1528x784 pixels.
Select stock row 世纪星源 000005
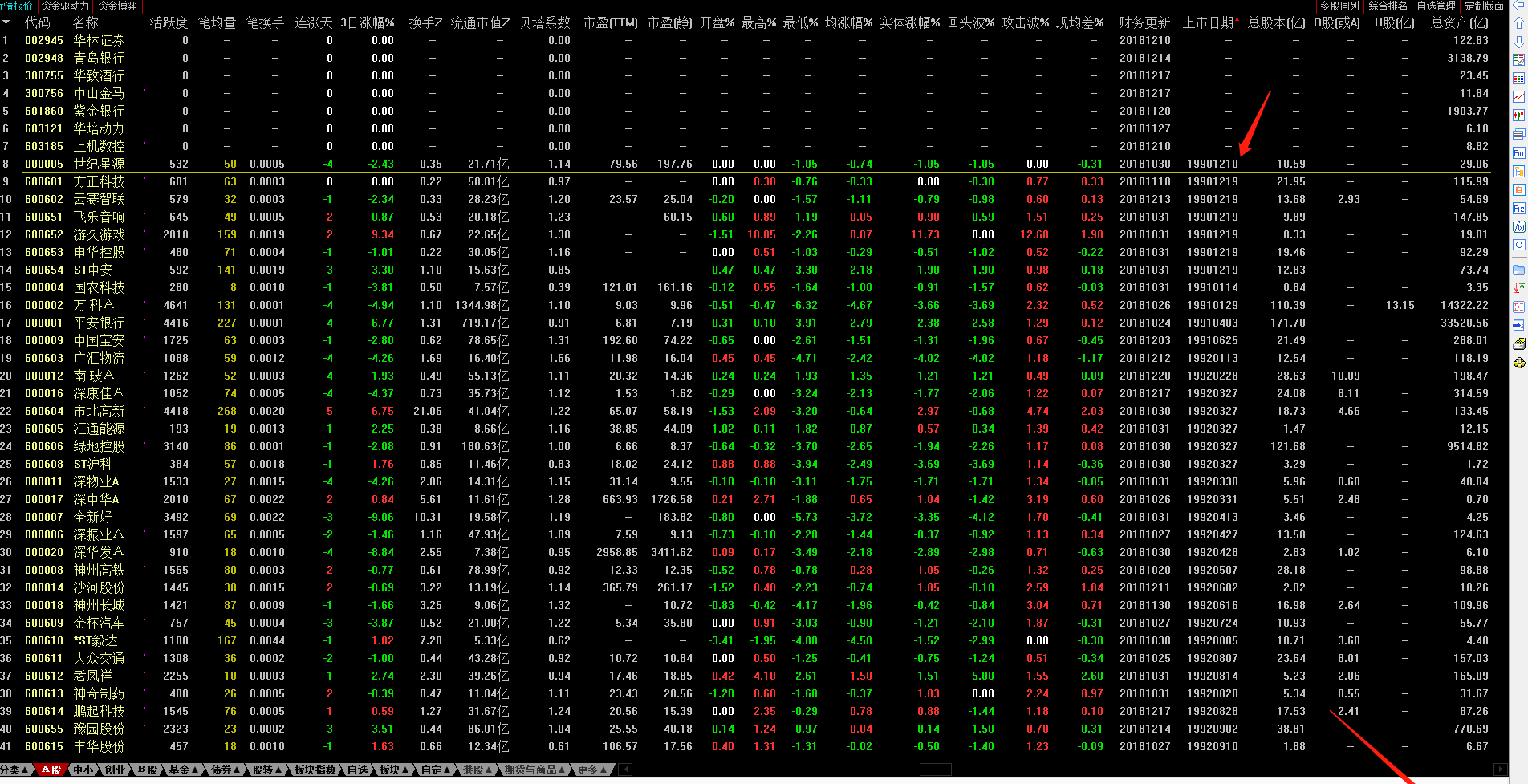pyautogui.click(x=746, y=164)
